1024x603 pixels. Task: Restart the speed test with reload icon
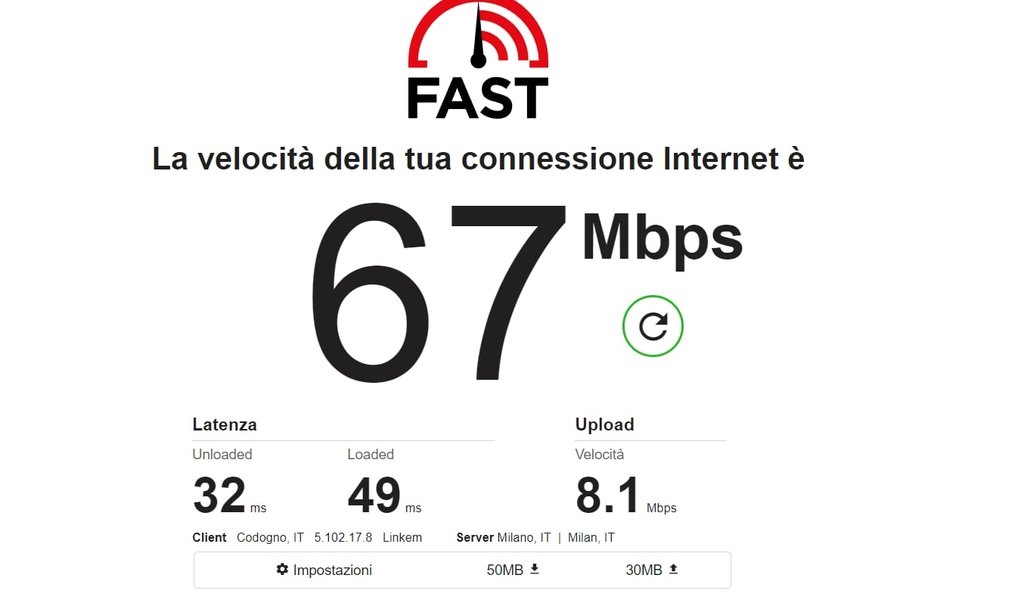tap(652, 326)
